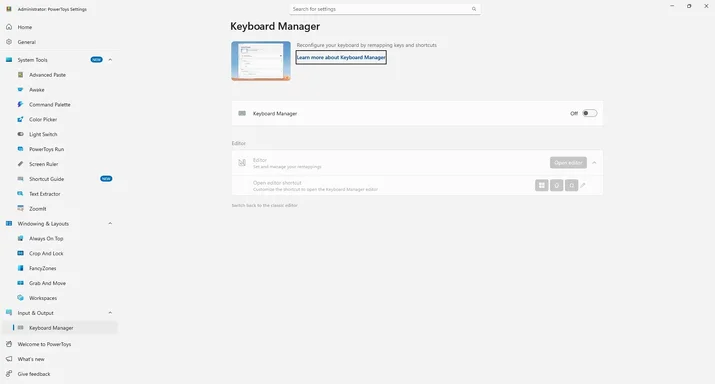
Task: Select Keyboard Manager label in sidebar
Action: tap(51, 328)
